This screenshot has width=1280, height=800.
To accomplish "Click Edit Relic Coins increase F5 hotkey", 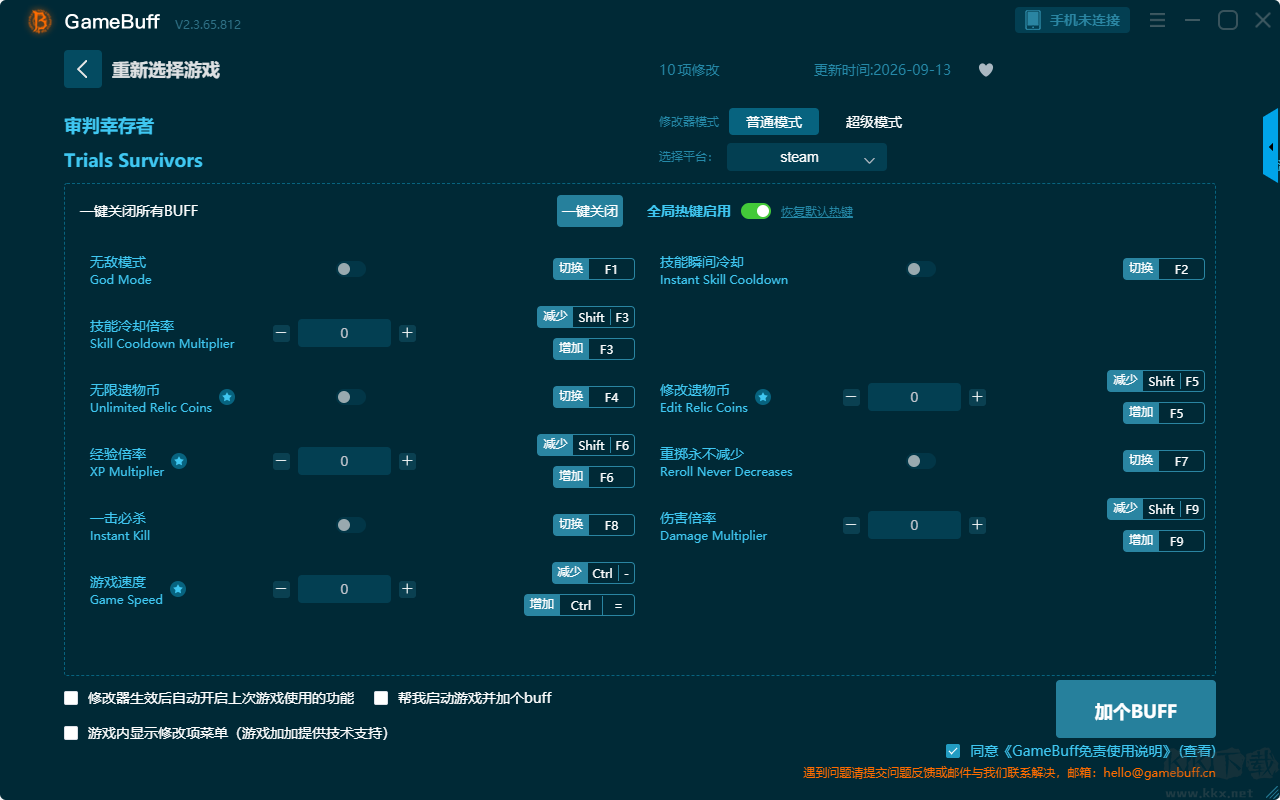I will 1164,413.
